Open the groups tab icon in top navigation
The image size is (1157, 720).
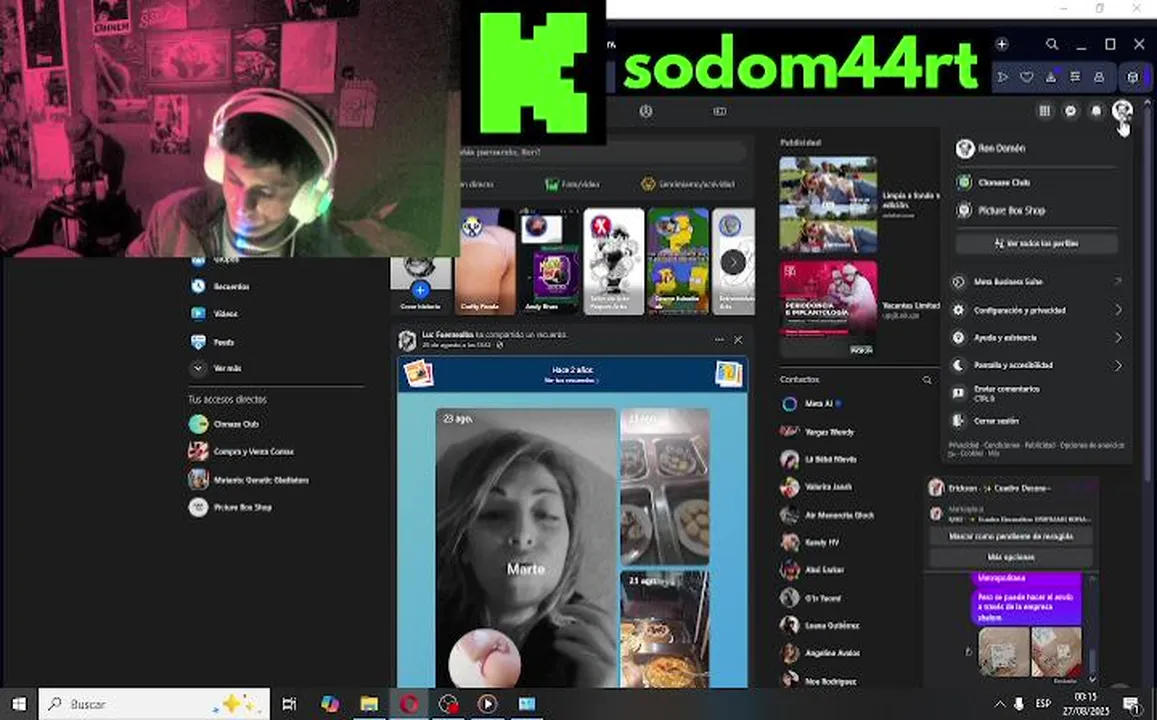click(646, 111)
